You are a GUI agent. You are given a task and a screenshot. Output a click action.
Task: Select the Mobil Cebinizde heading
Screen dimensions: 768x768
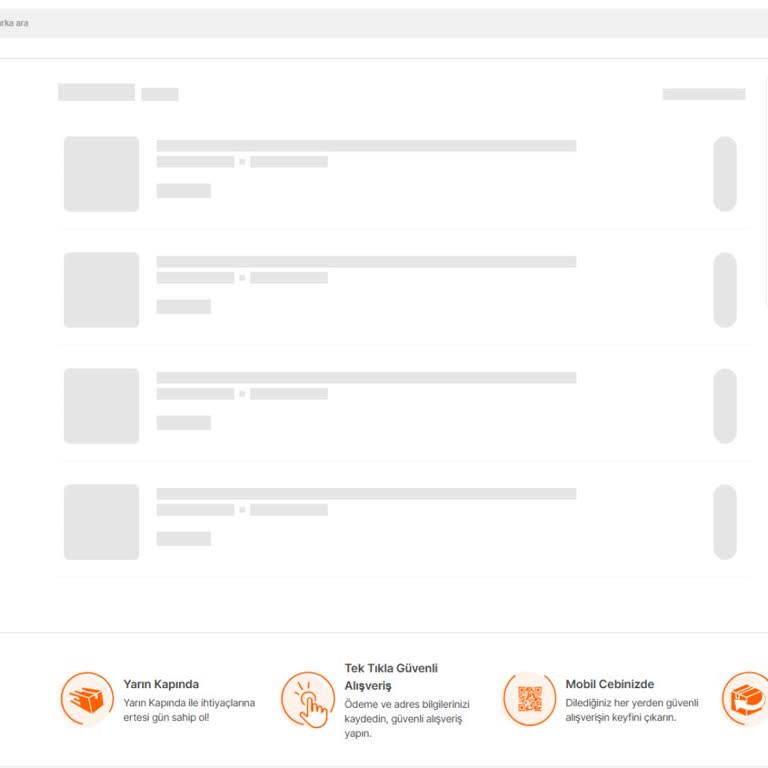(x=610, y=684)
